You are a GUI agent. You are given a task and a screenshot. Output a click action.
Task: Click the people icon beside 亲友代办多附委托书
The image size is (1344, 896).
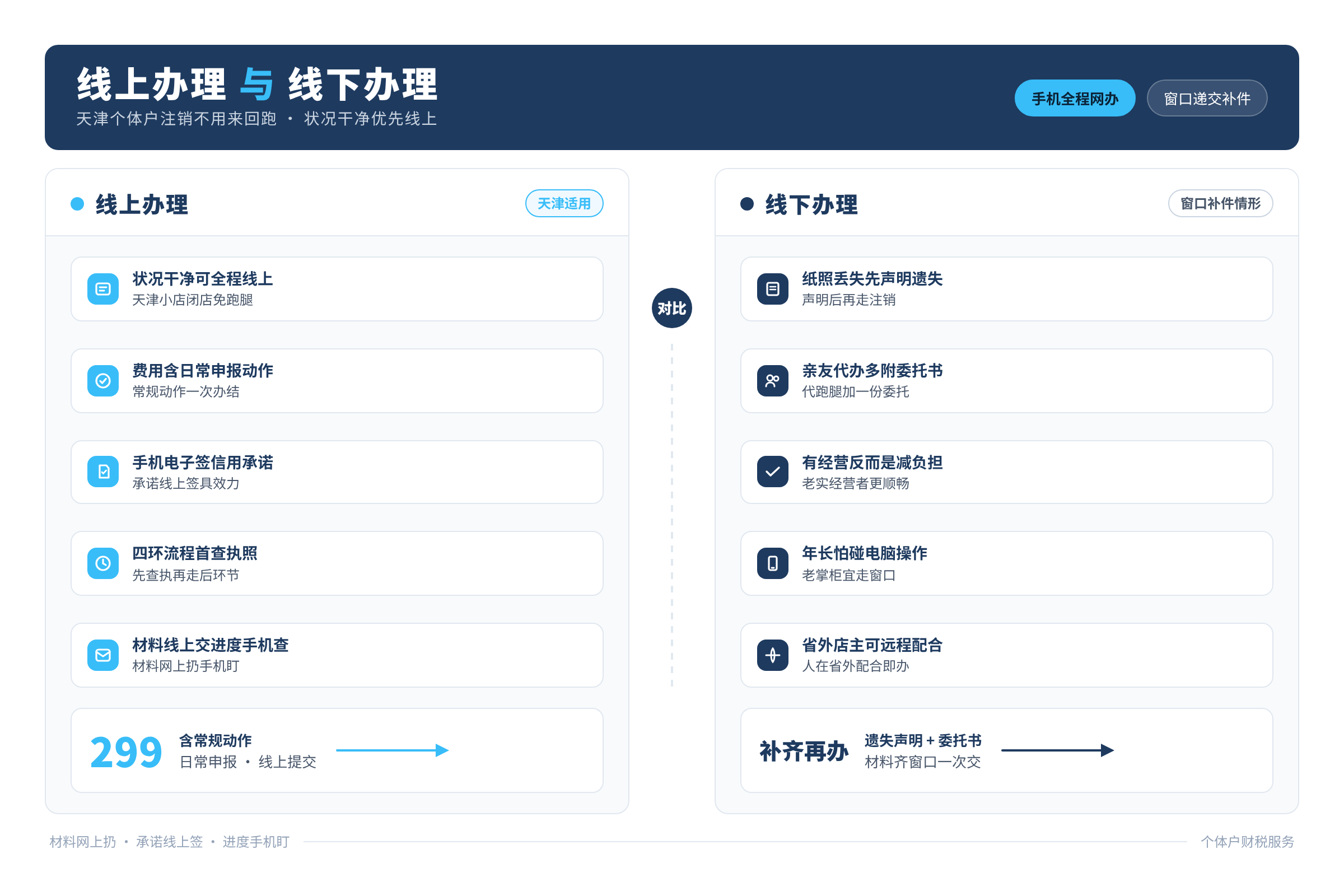coord(773,381)
